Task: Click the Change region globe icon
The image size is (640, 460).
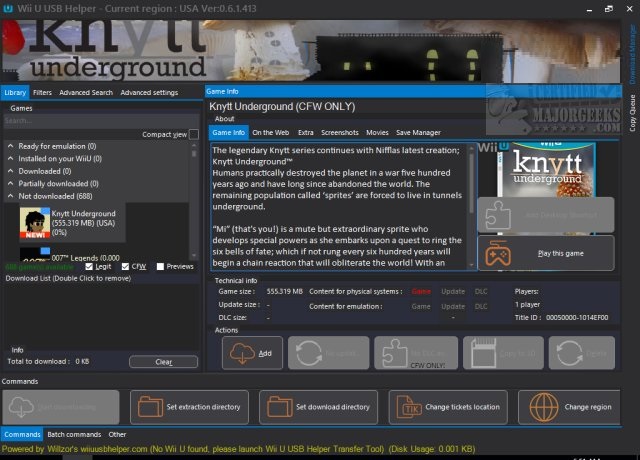Action: tap(539, 408)
